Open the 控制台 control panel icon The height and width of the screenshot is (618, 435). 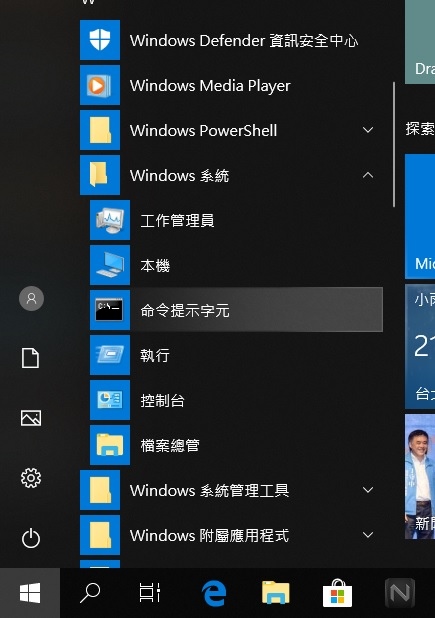[110, 400]
